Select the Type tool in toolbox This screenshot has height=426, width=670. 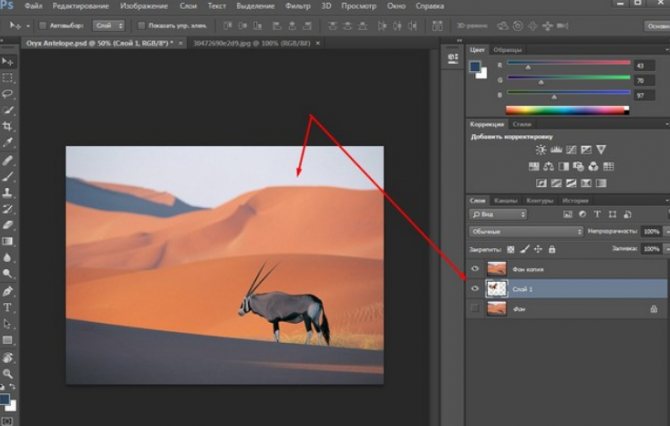tap(7, 308)
